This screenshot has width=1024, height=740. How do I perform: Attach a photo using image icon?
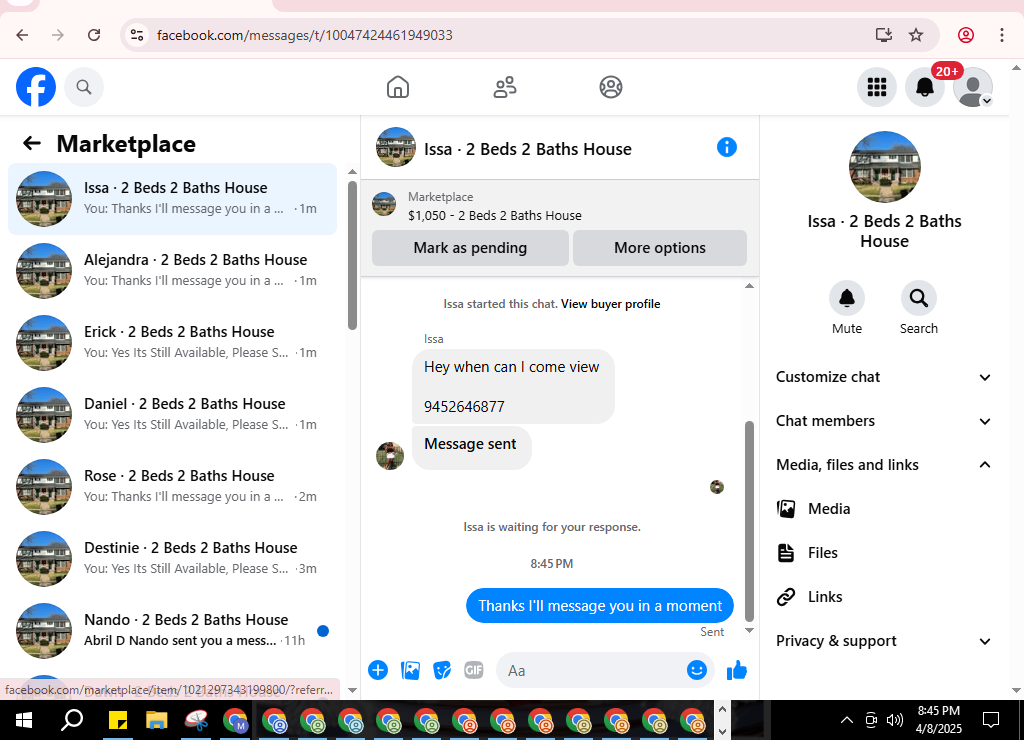(410, 670)
